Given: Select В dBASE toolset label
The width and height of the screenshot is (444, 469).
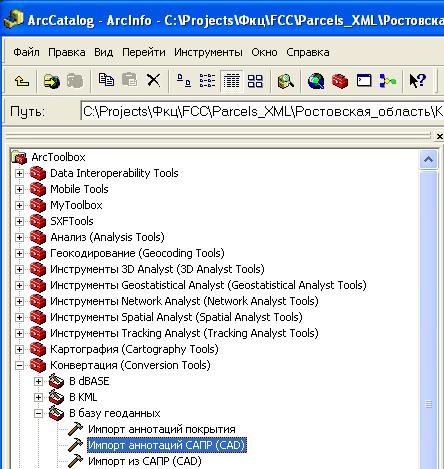Looking at the screenshot, I should 89,381.
